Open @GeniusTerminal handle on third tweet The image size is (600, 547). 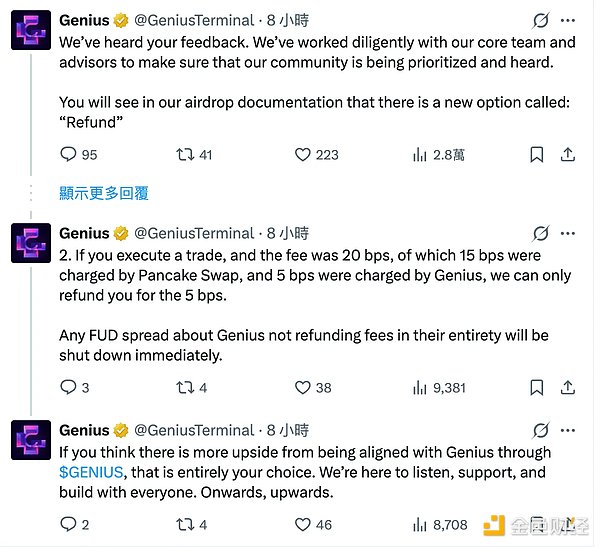pyautogui.click(x=193, y=430)
